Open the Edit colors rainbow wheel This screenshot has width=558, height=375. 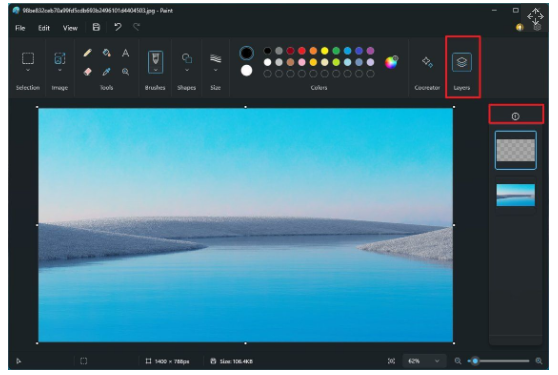tap(391, 62)
